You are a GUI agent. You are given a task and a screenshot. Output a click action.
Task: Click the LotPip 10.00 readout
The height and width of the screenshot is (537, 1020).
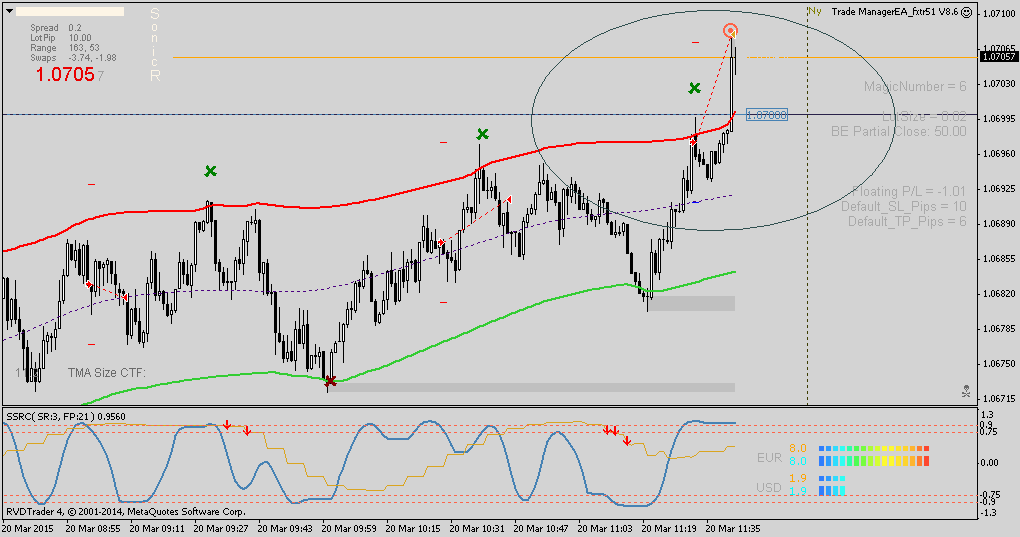(x=60, y=38)
